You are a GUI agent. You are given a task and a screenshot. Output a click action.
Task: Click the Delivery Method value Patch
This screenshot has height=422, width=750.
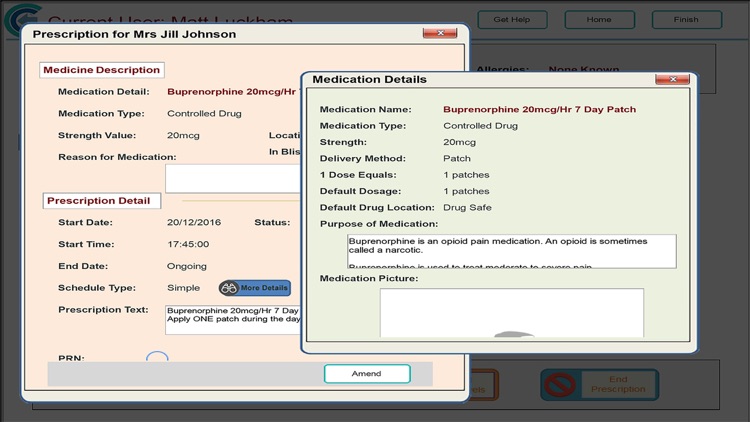pyautogui.click(x=457, y=158)
